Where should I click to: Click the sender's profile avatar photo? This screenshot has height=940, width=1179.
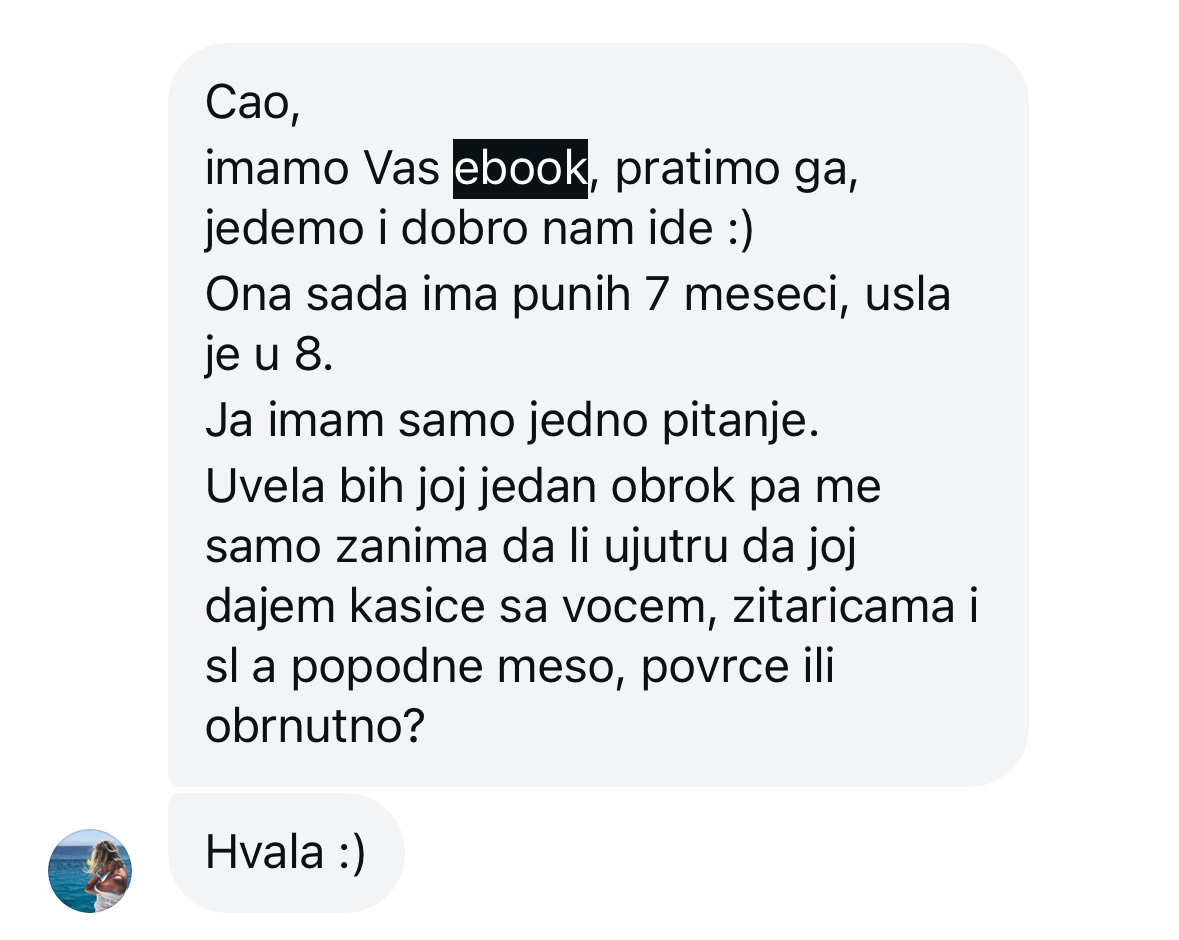point(90,870)
